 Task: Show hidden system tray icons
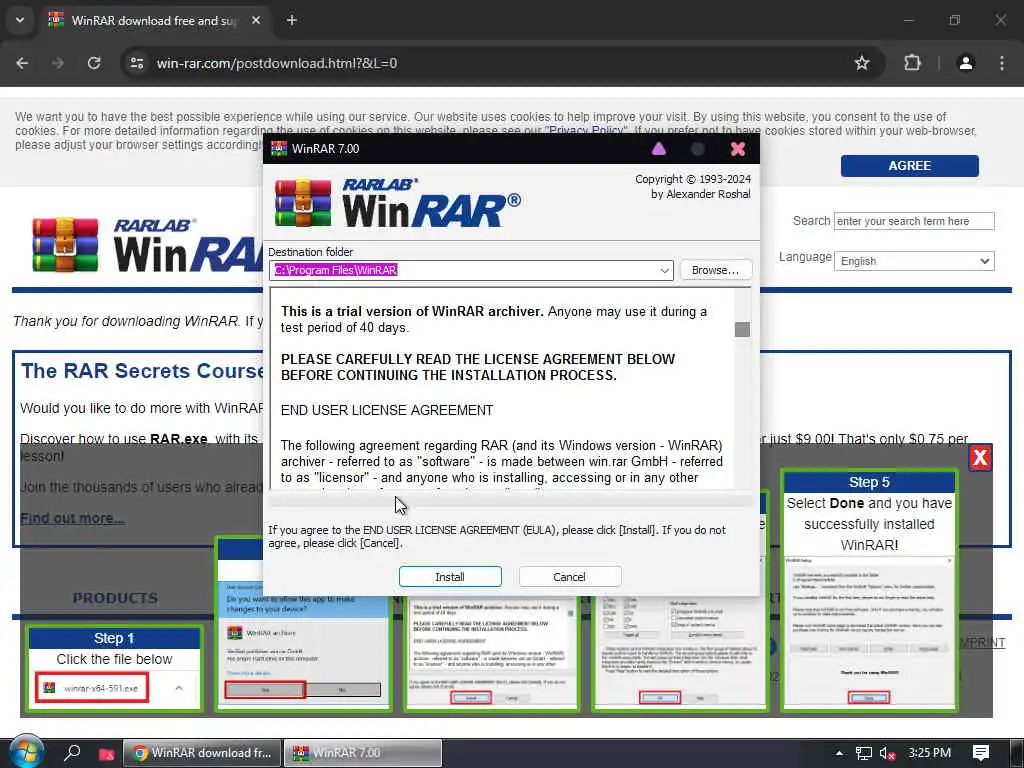(839, 753)
